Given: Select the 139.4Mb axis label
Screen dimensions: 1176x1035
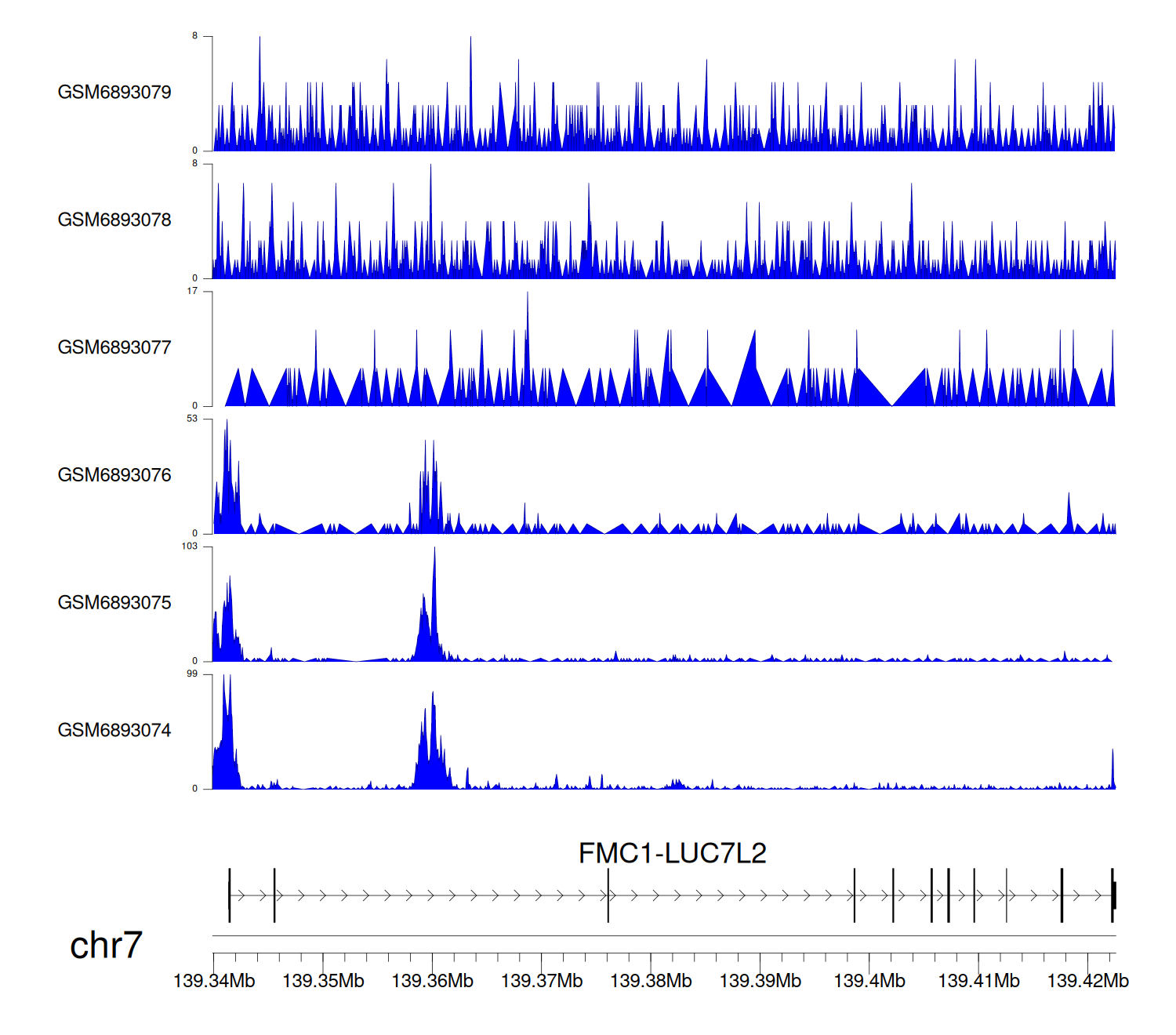Looking at the screenshot, I should point(869,981).
